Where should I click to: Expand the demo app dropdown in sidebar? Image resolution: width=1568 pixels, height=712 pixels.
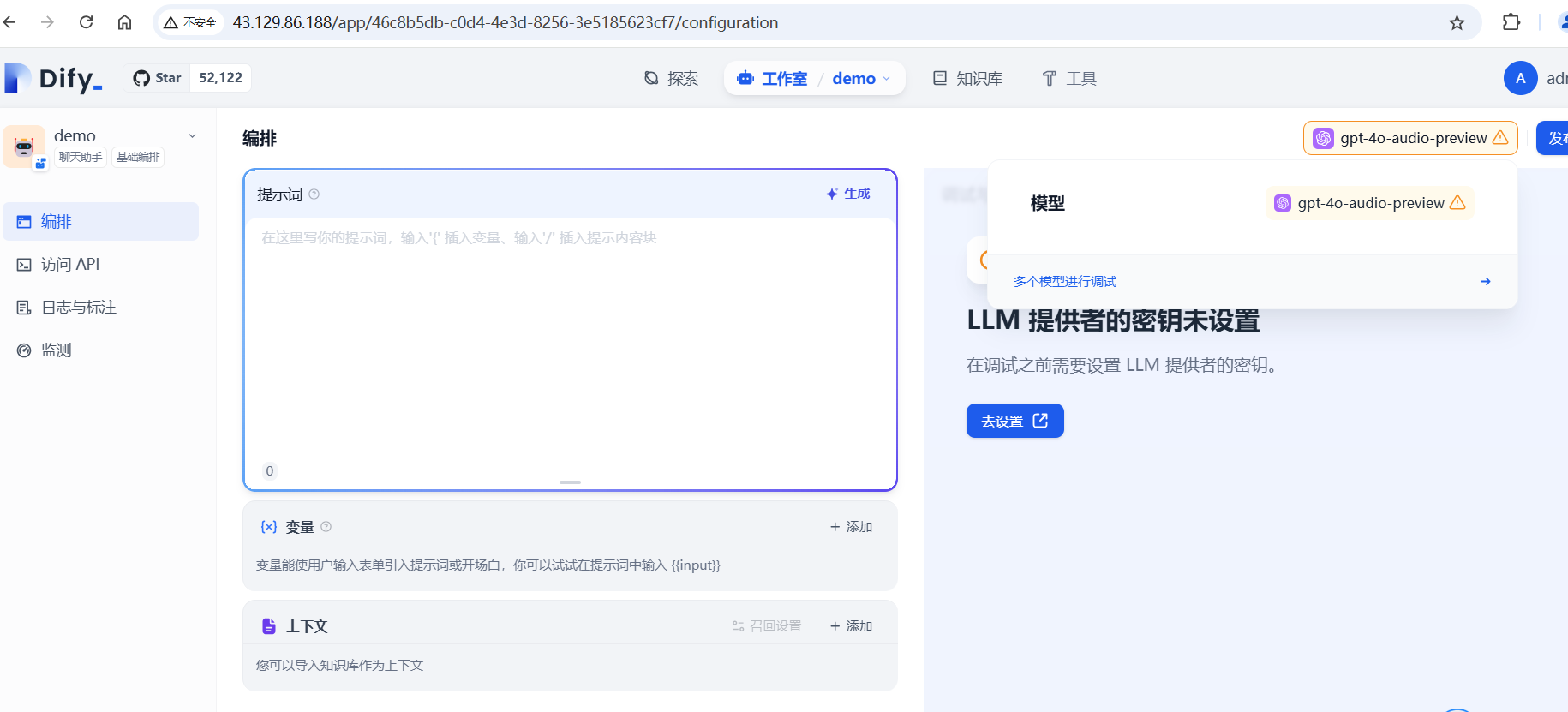click(x=193, y=136)
